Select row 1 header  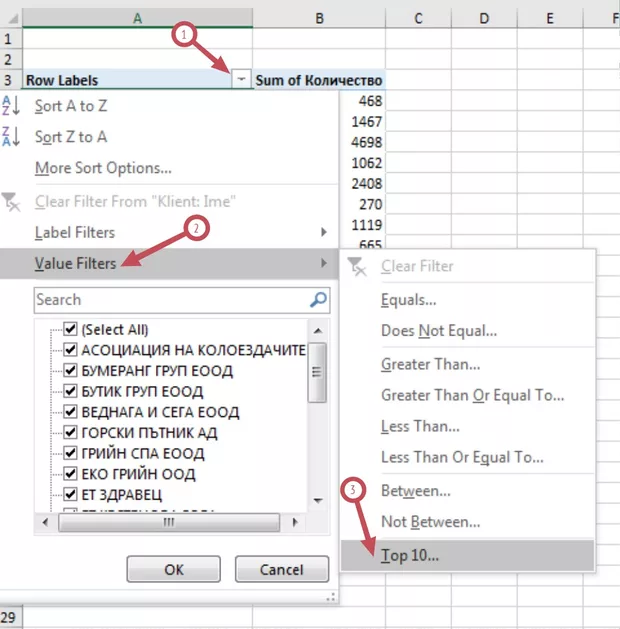(x=11, y=39)
